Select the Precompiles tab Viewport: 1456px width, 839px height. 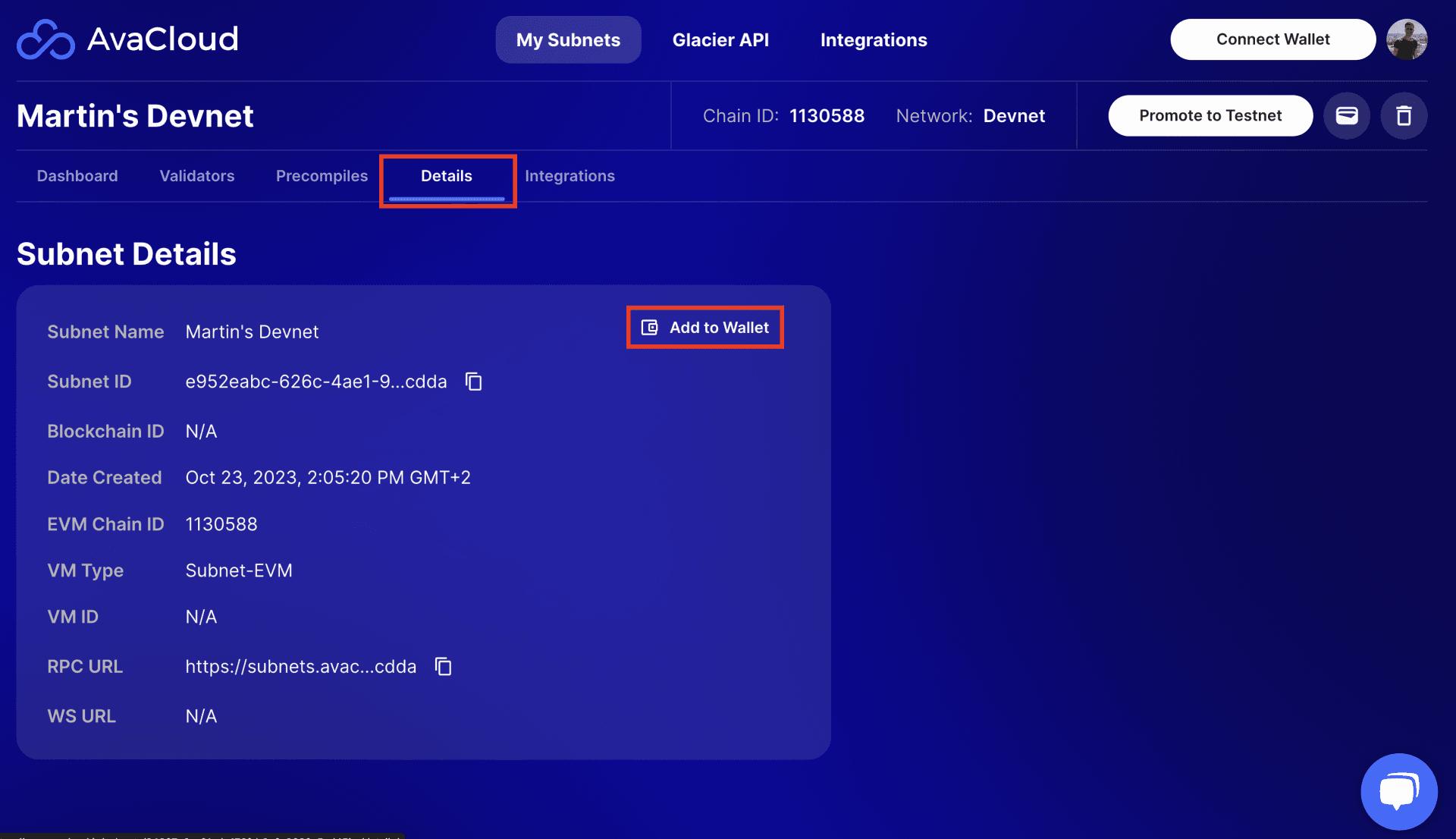tap(322, 176)
